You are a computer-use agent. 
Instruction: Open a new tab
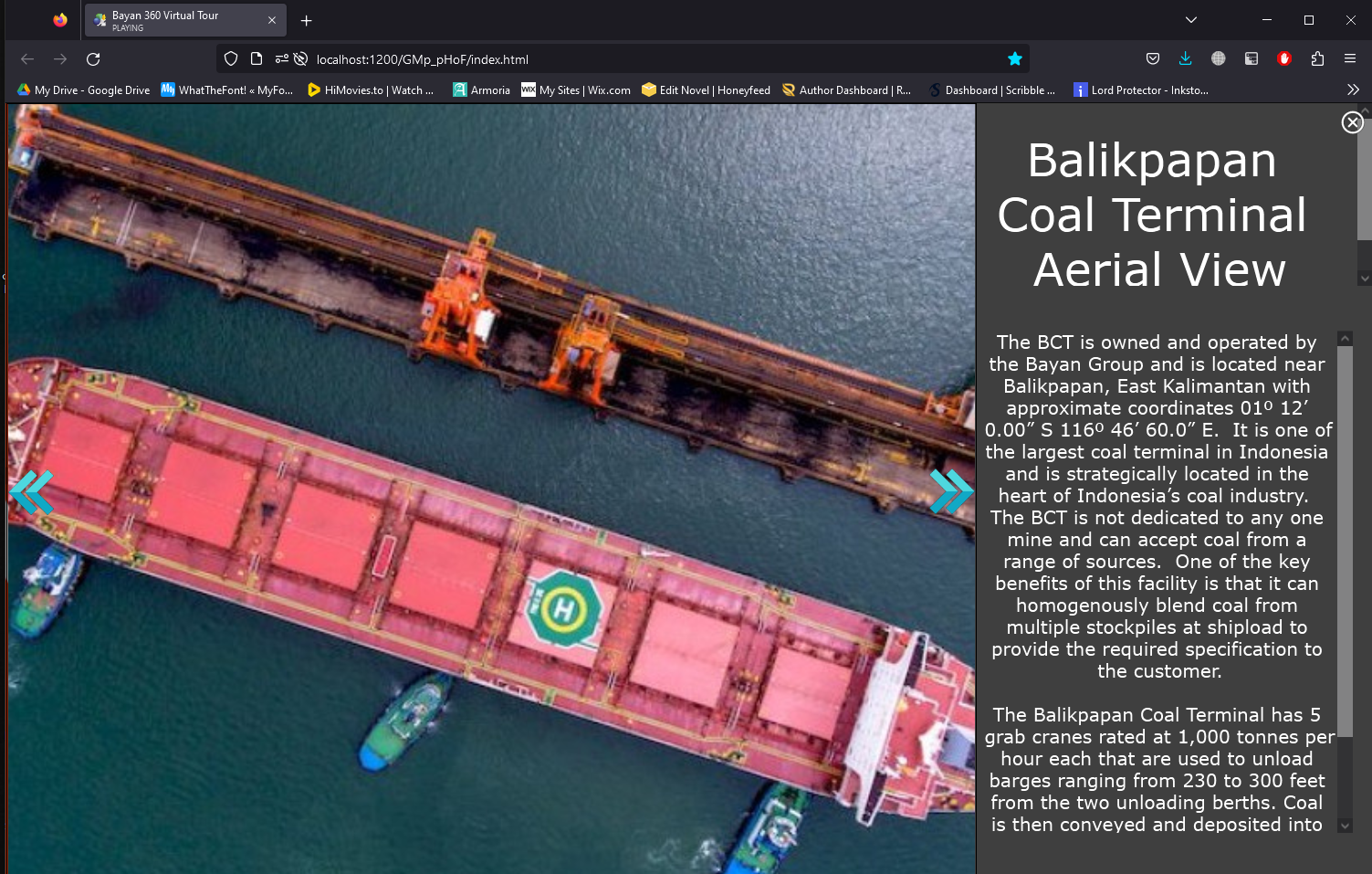pyautogui.click(x=307, y=20)
